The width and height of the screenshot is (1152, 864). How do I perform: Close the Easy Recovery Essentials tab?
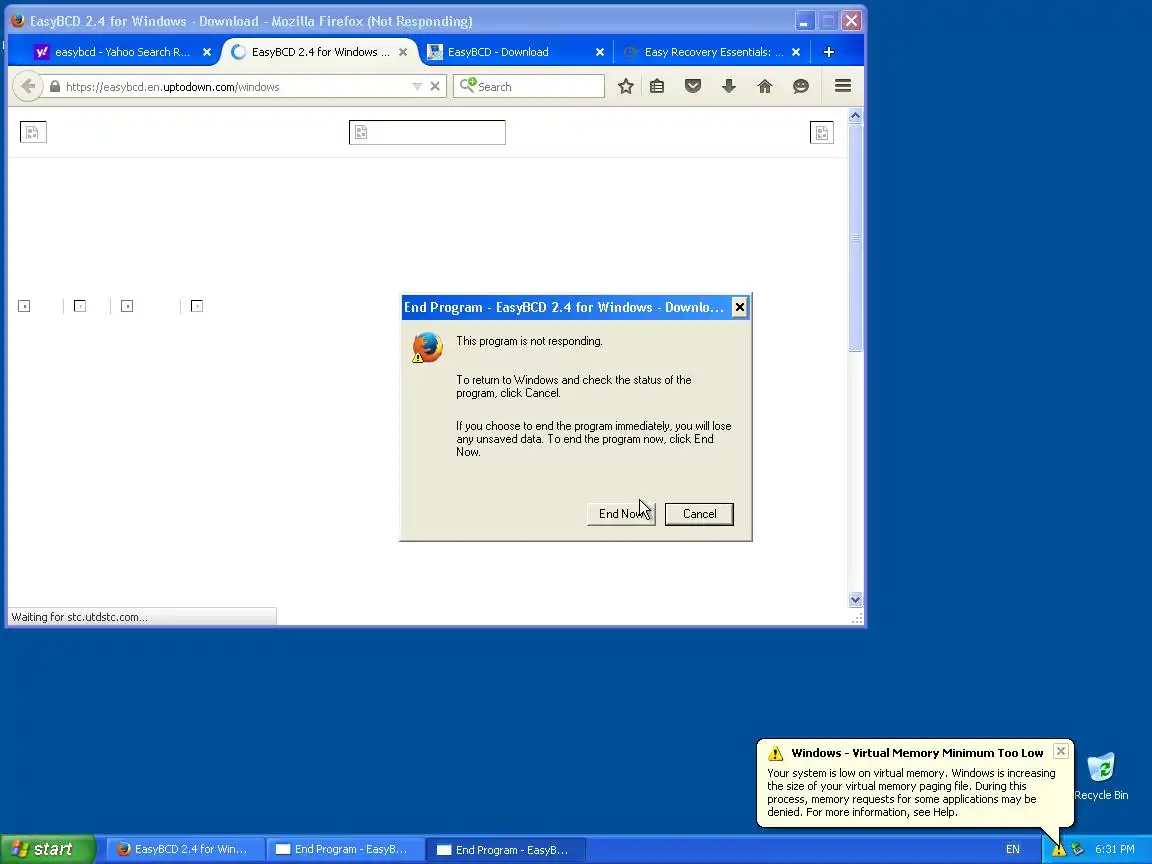tap(796, 52)
